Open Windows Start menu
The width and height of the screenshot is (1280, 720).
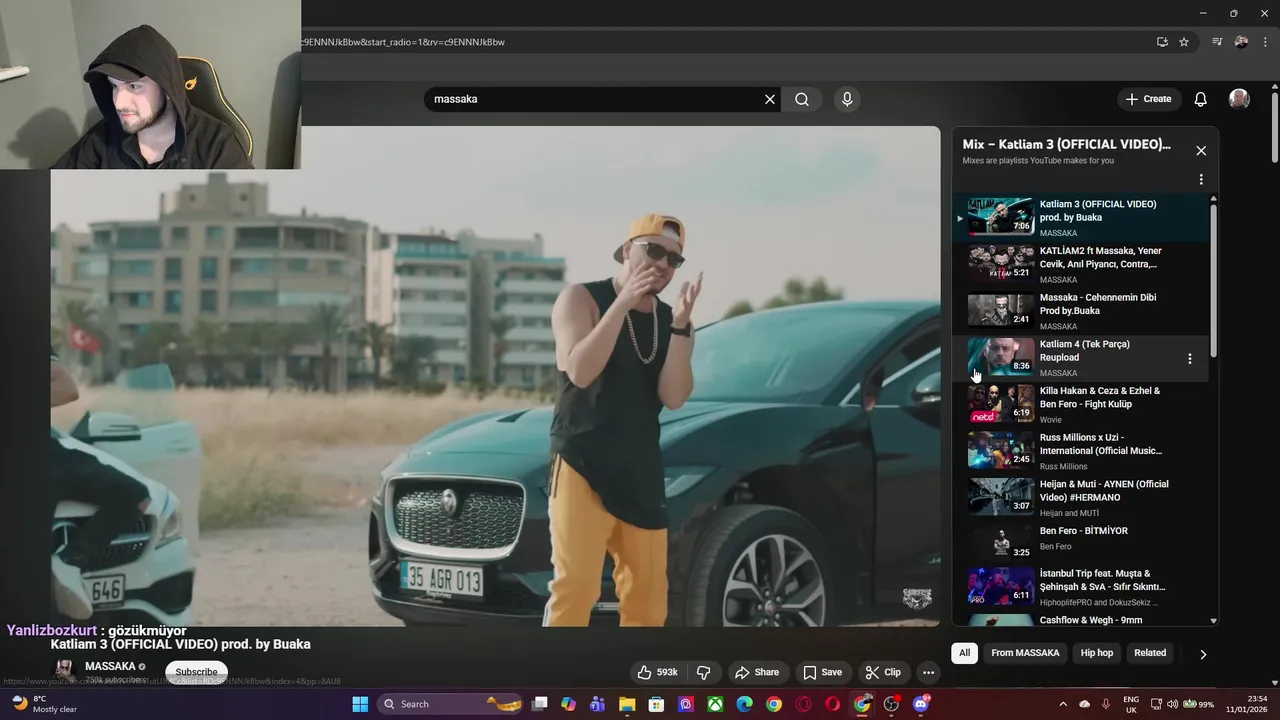(x=360, y=704)
